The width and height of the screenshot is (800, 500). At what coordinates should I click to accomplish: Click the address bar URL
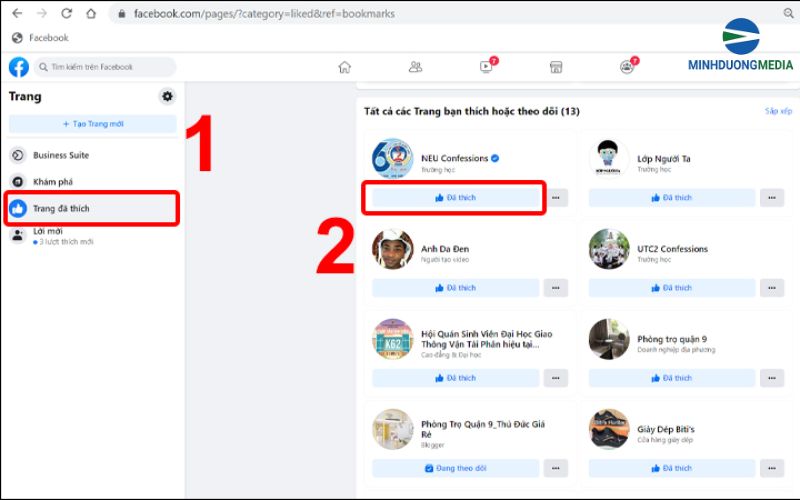click(x=264, y=14)
